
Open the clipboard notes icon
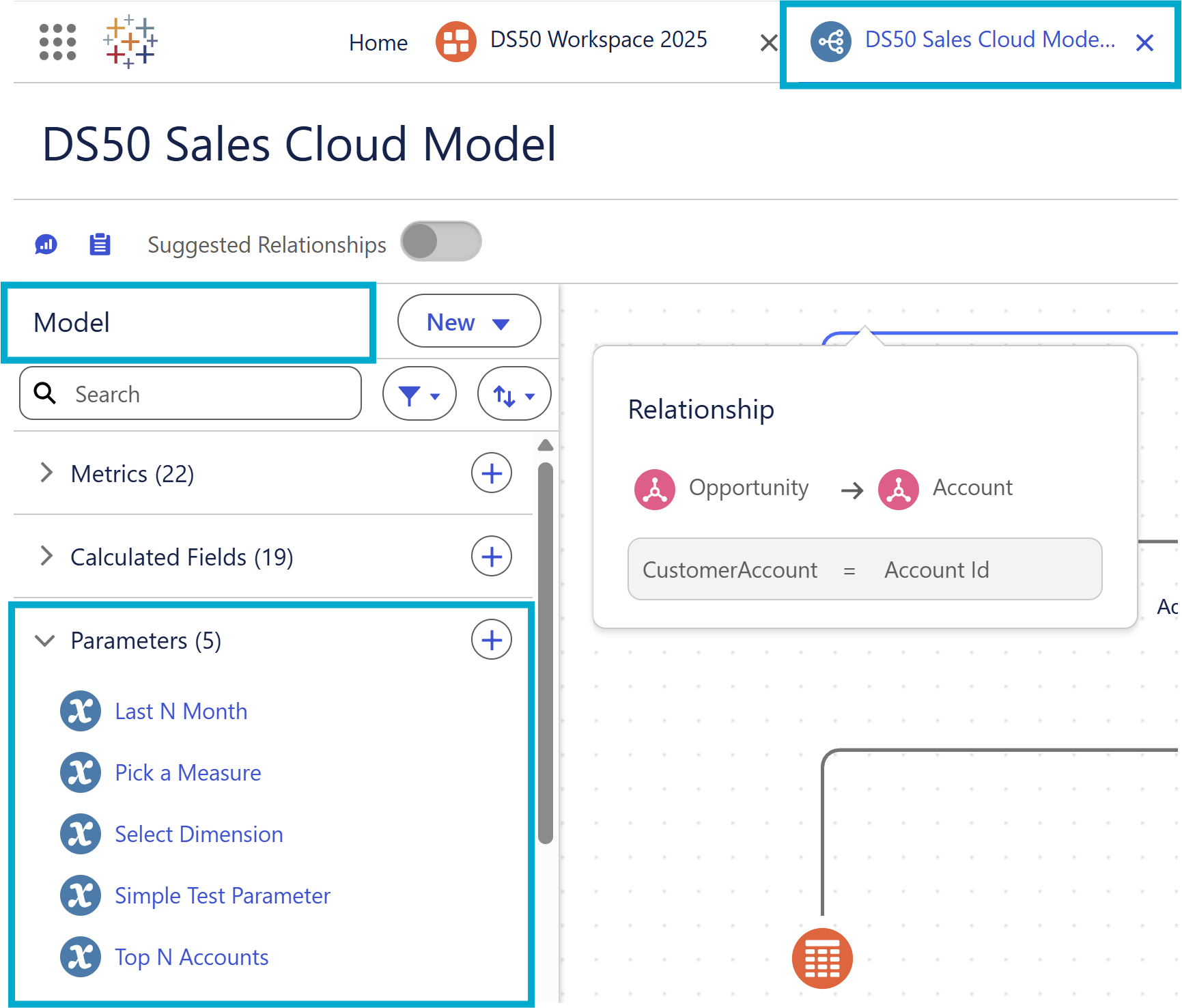100,244
